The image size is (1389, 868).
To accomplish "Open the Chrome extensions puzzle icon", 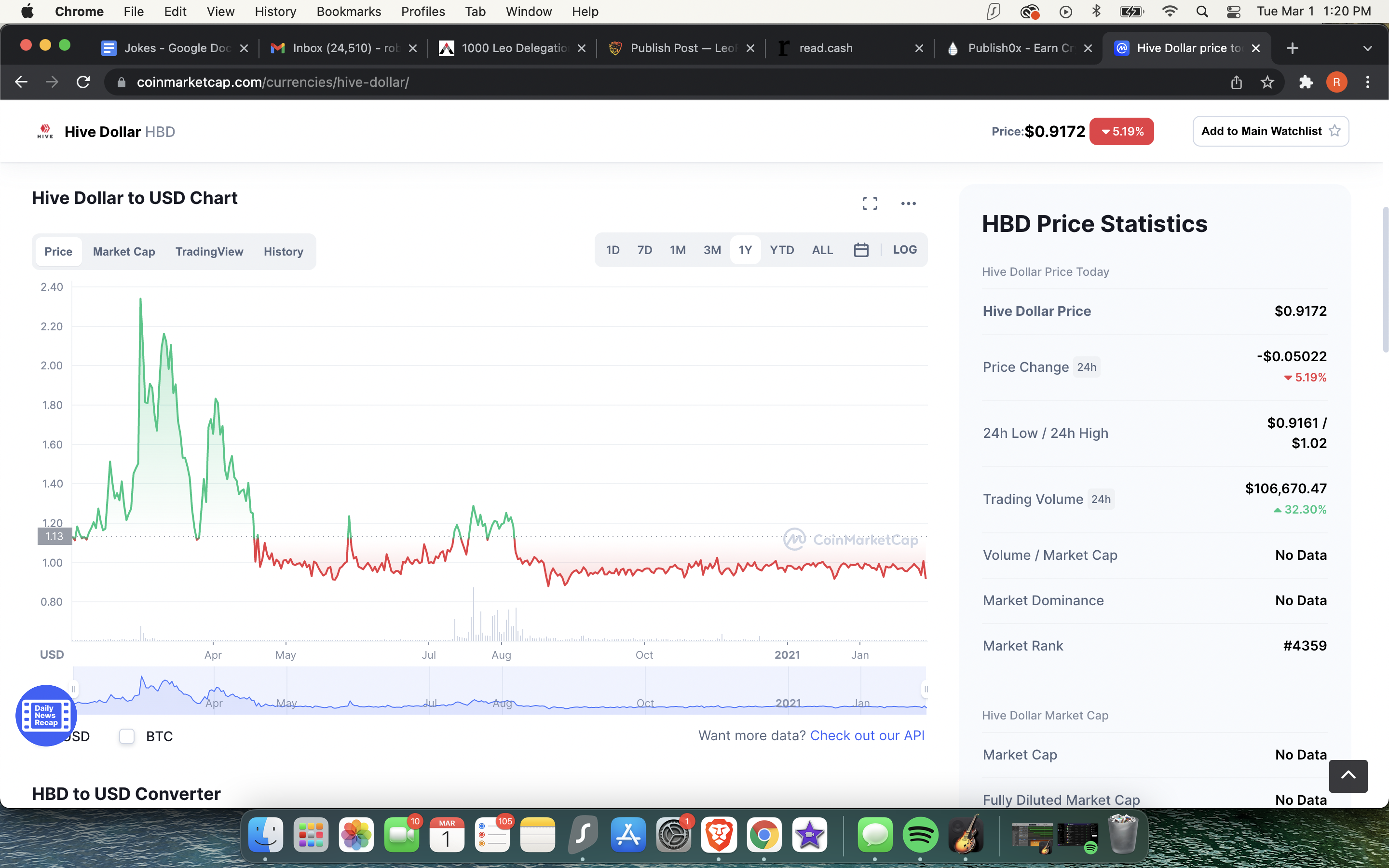I will (1306, 82).
